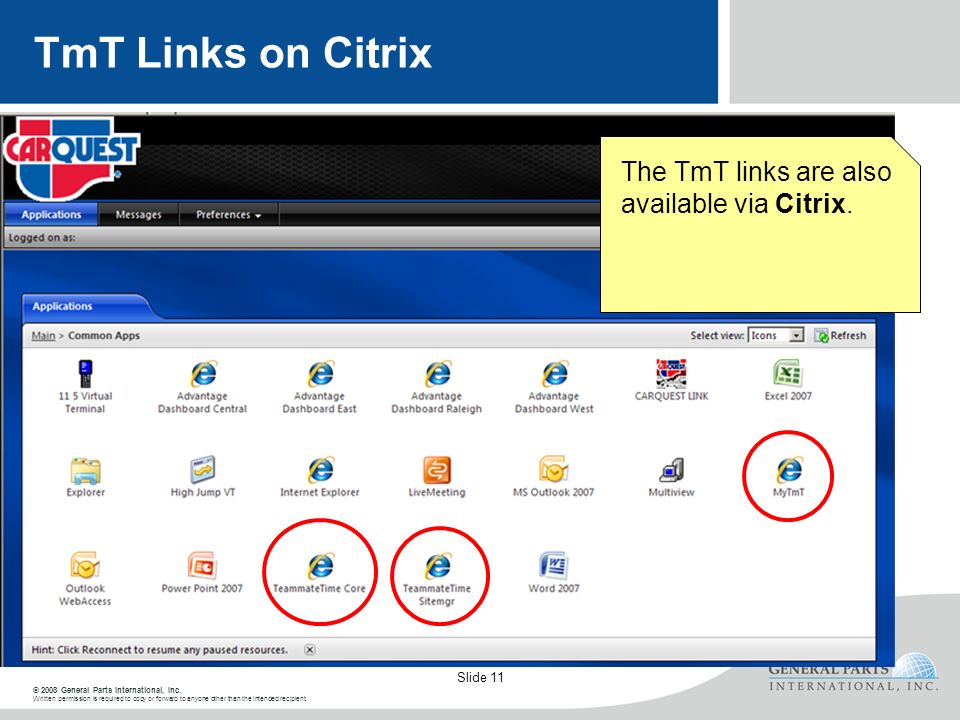Select the Applications panel tab
This screenshot has width=960, height=720.
62,306
